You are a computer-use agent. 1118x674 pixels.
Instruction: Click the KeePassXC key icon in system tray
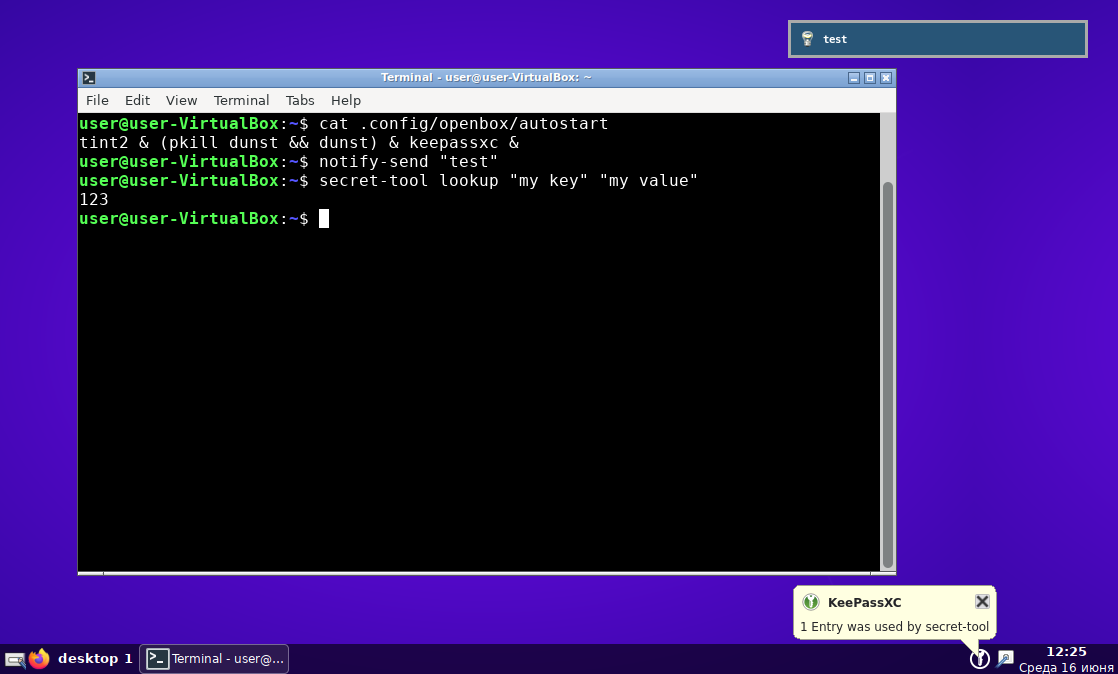pos(979,659)
